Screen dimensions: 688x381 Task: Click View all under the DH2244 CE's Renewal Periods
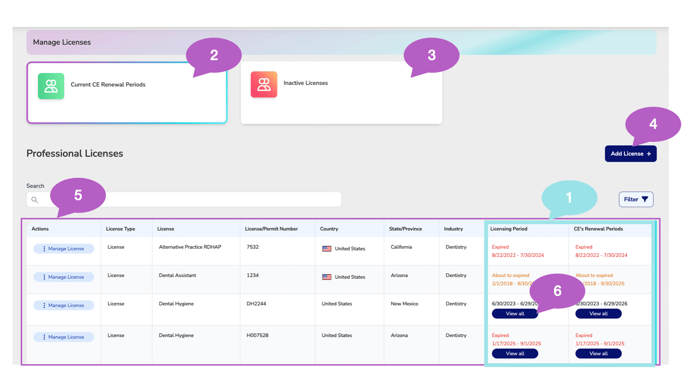598,314
